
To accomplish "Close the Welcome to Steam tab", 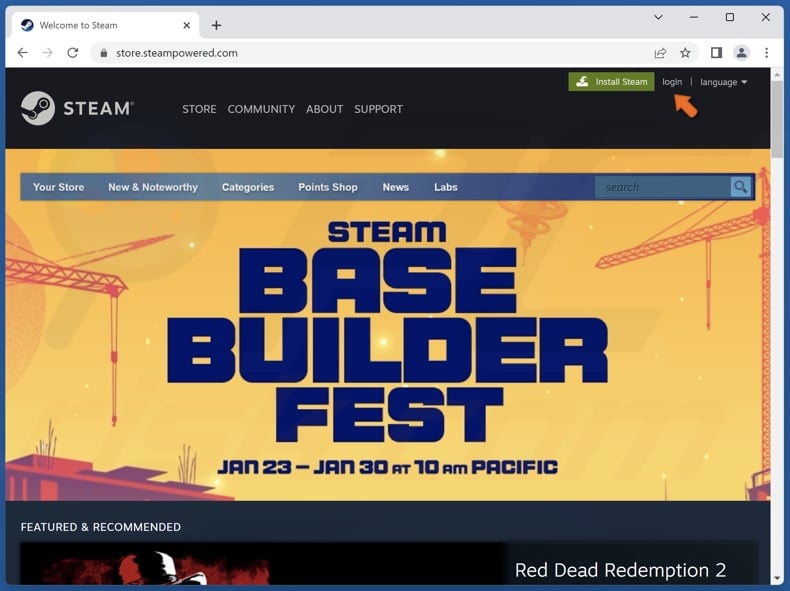I will [x=186, y=25].
